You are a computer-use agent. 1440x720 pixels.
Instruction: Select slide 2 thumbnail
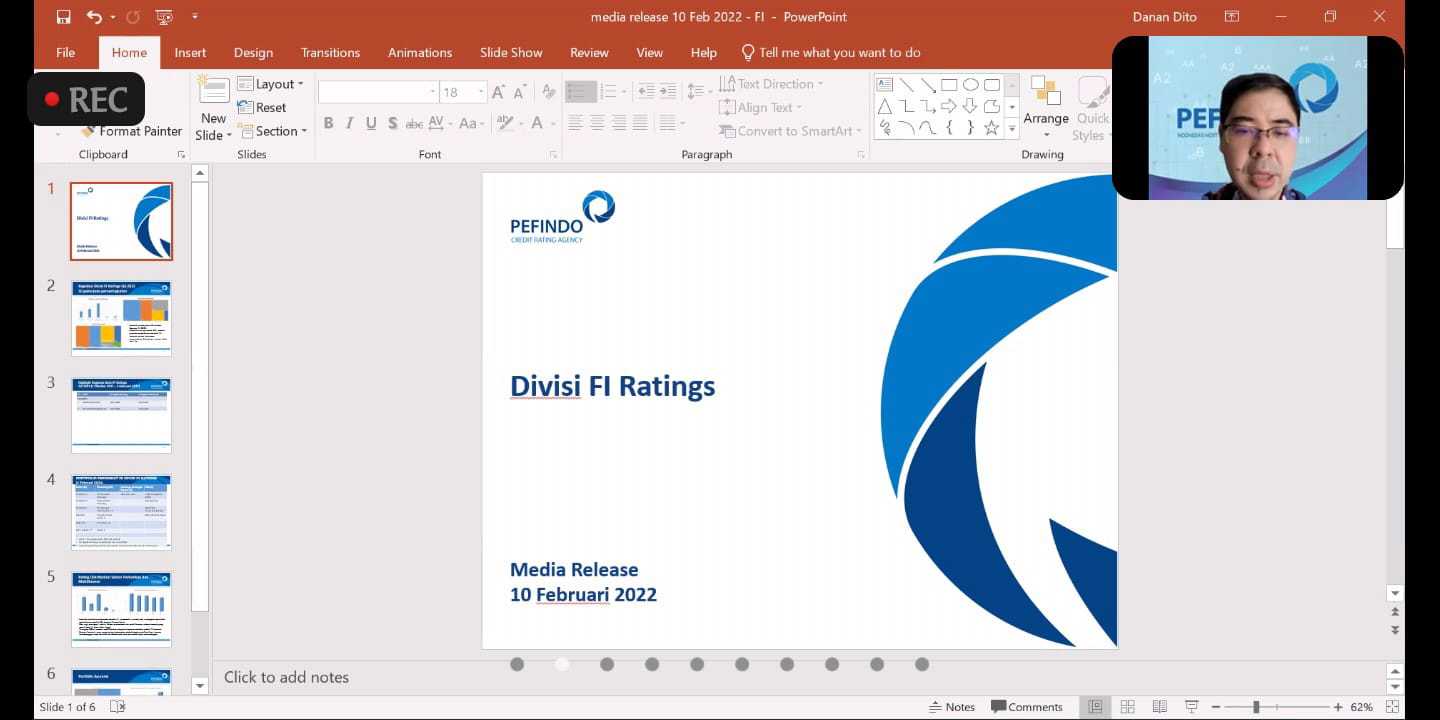[121, 318]
